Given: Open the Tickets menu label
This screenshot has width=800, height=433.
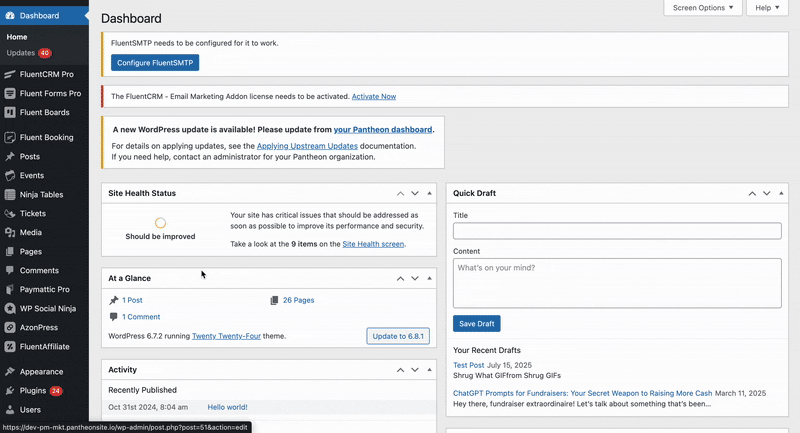Looking at the screenshot, I should [33, 214].
